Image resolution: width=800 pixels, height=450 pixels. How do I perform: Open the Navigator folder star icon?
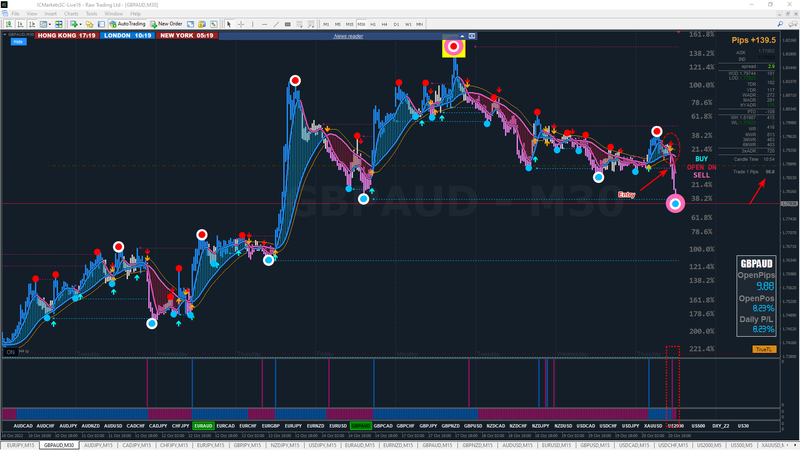(89, 24)
